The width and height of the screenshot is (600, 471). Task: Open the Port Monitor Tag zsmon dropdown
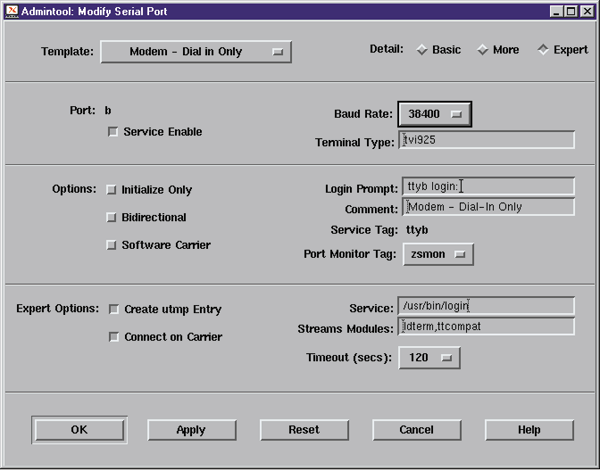437,255
